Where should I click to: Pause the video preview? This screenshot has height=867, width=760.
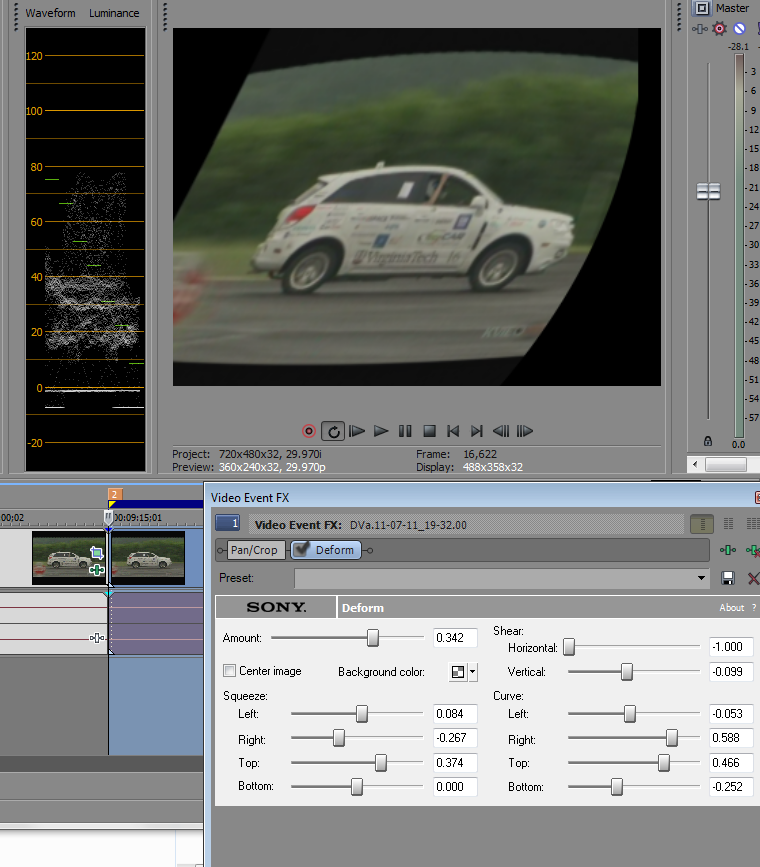[x=405, y=431]
